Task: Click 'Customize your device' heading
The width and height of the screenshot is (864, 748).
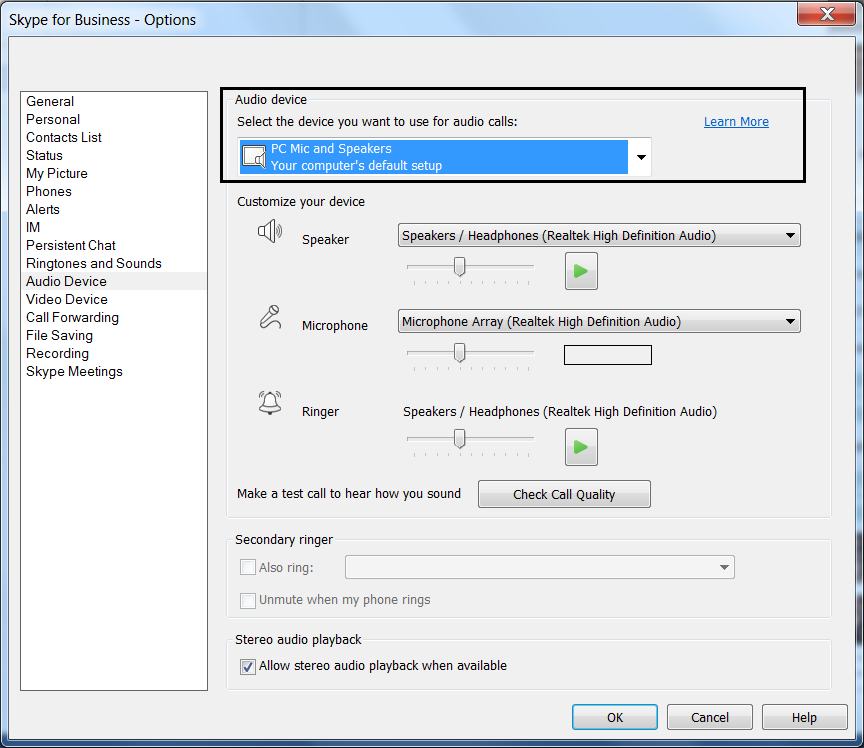Action: [x=301, y=202]
